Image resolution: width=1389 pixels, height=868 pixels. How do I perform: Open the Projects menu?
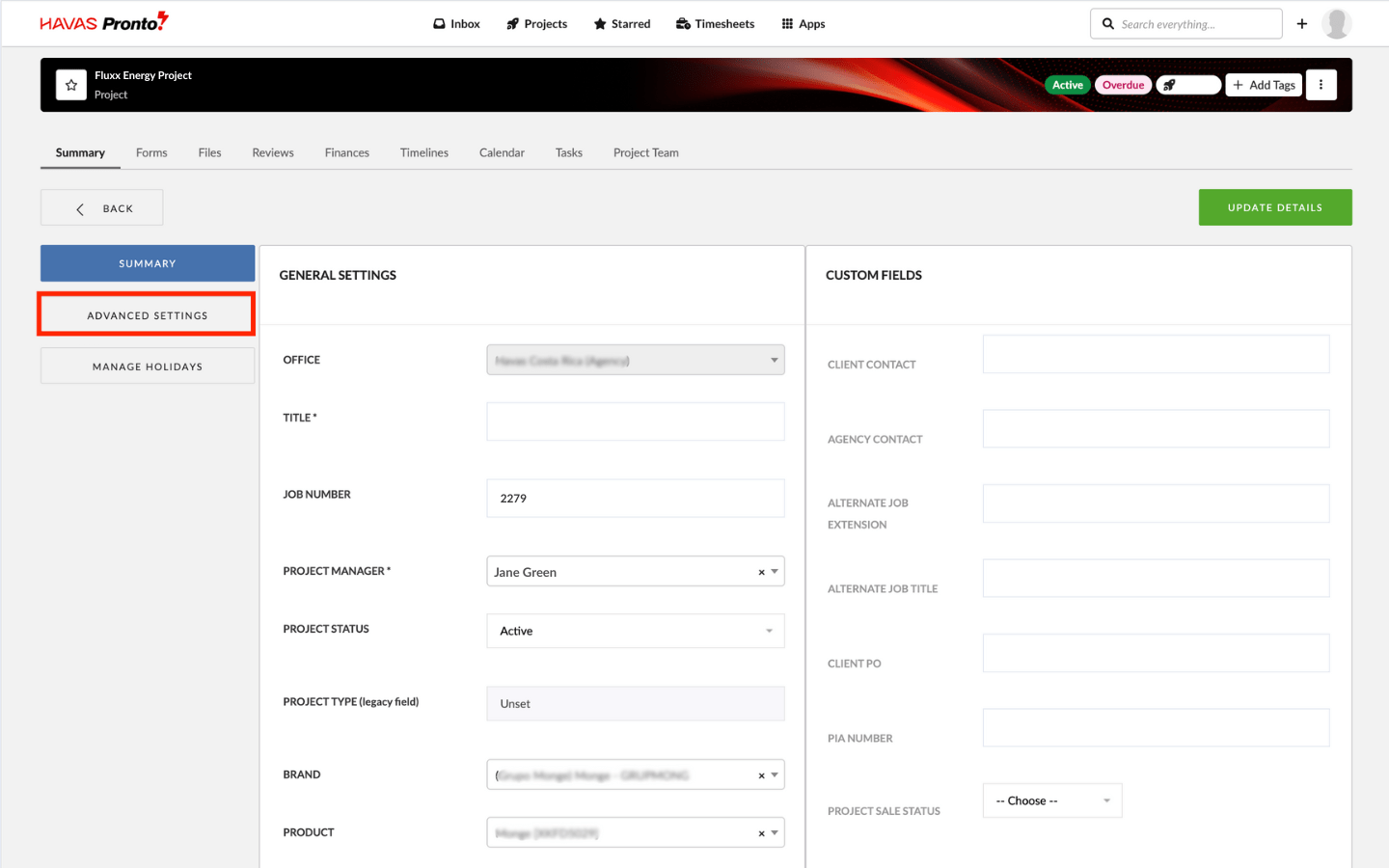click(x=537, y=24)
